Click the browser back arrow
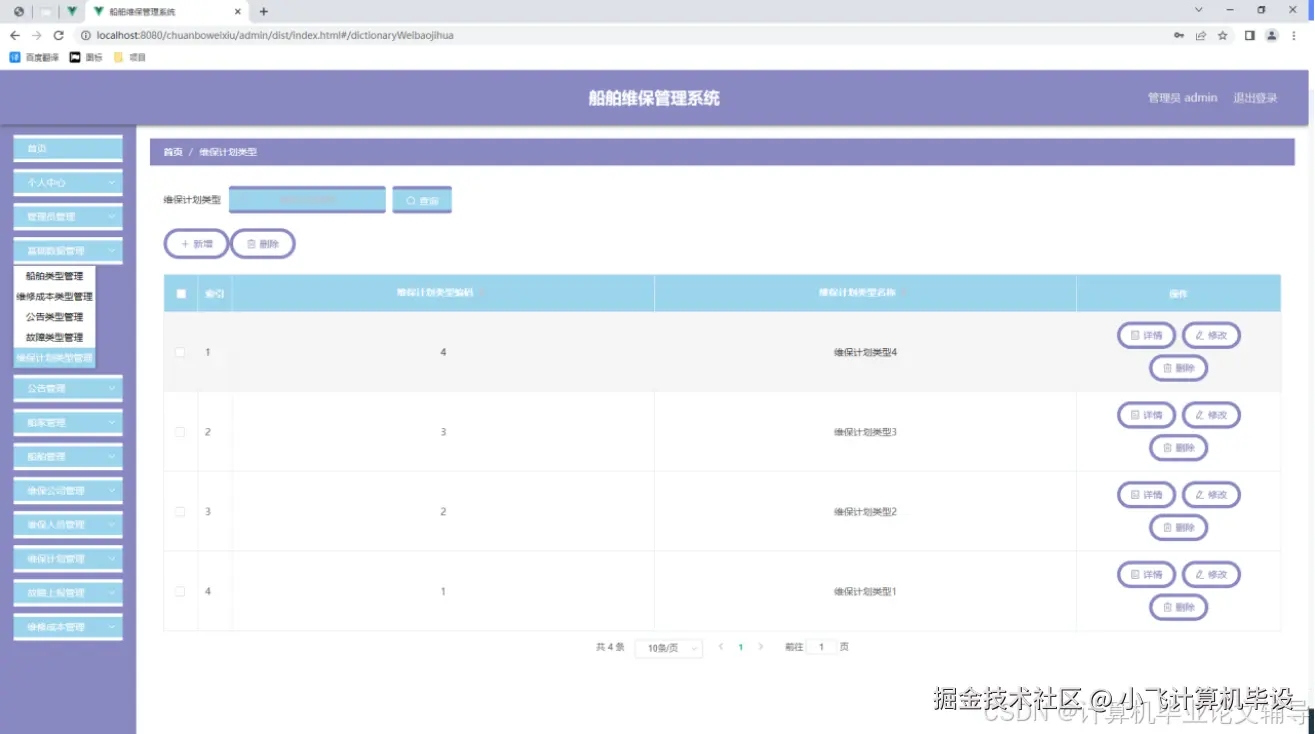 14,35
